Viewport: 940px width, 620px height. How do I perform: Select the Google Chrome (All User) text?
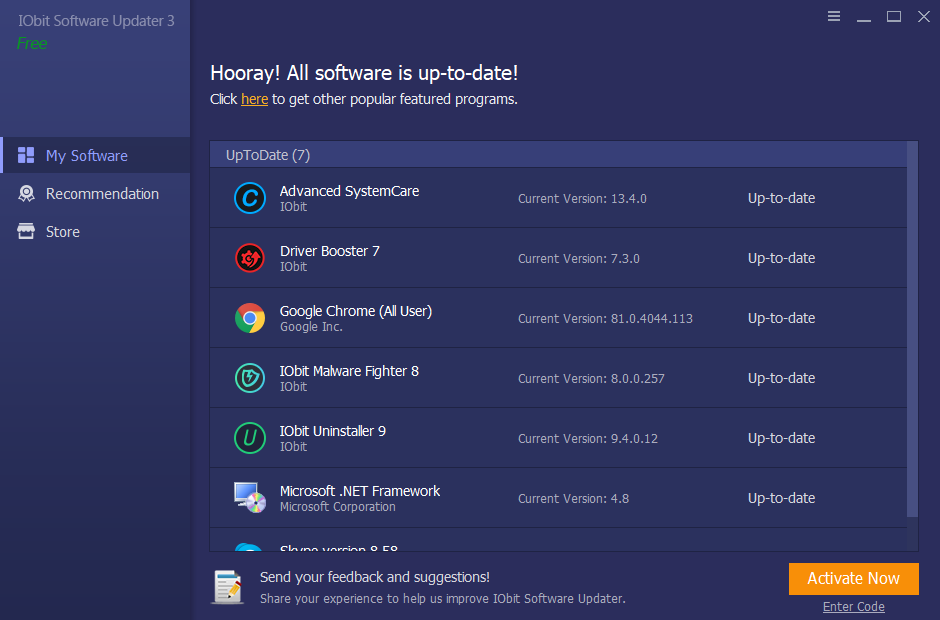pos(356,311)
